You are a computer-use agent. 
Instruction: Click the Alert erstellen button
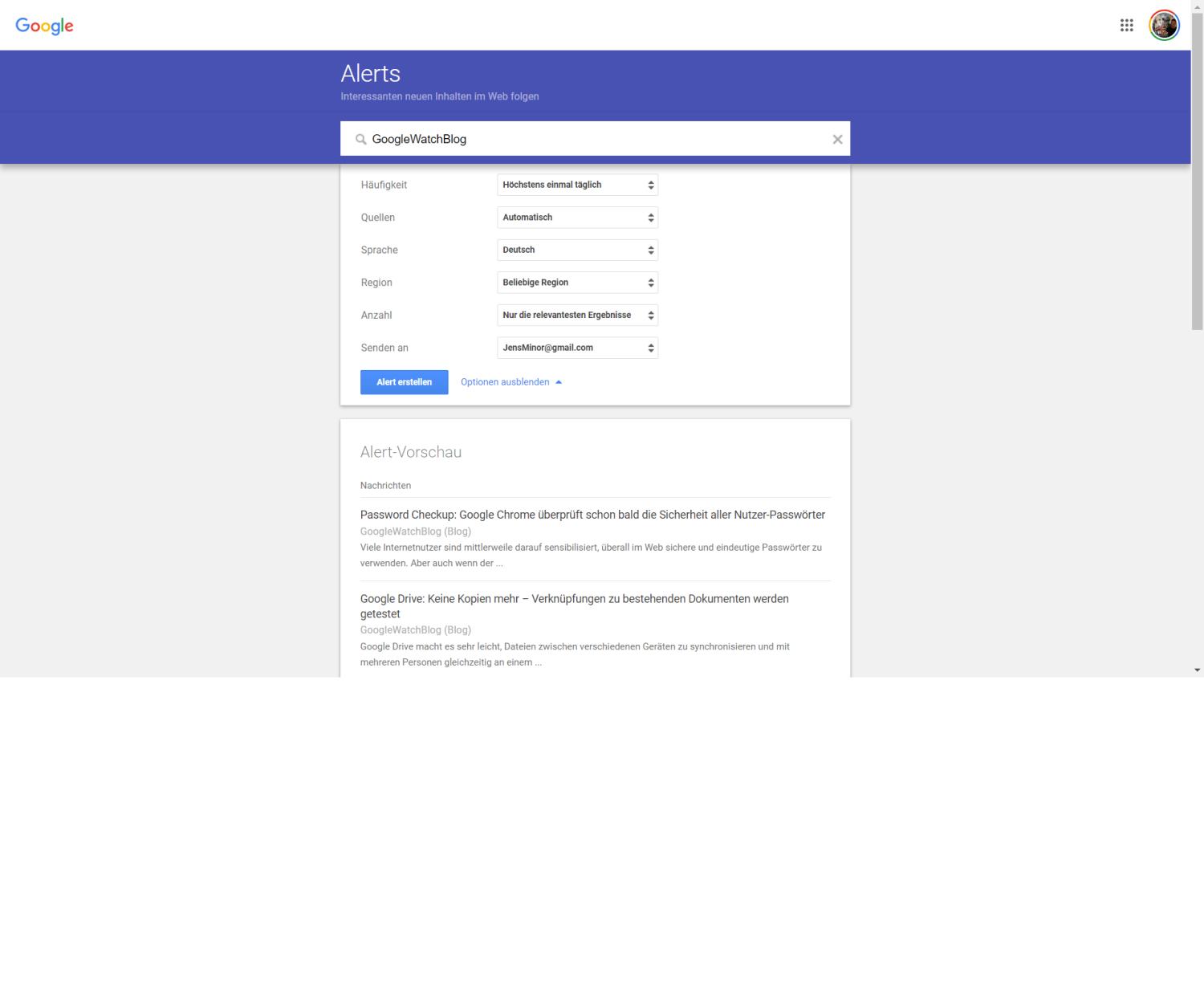tap(404, 382)
